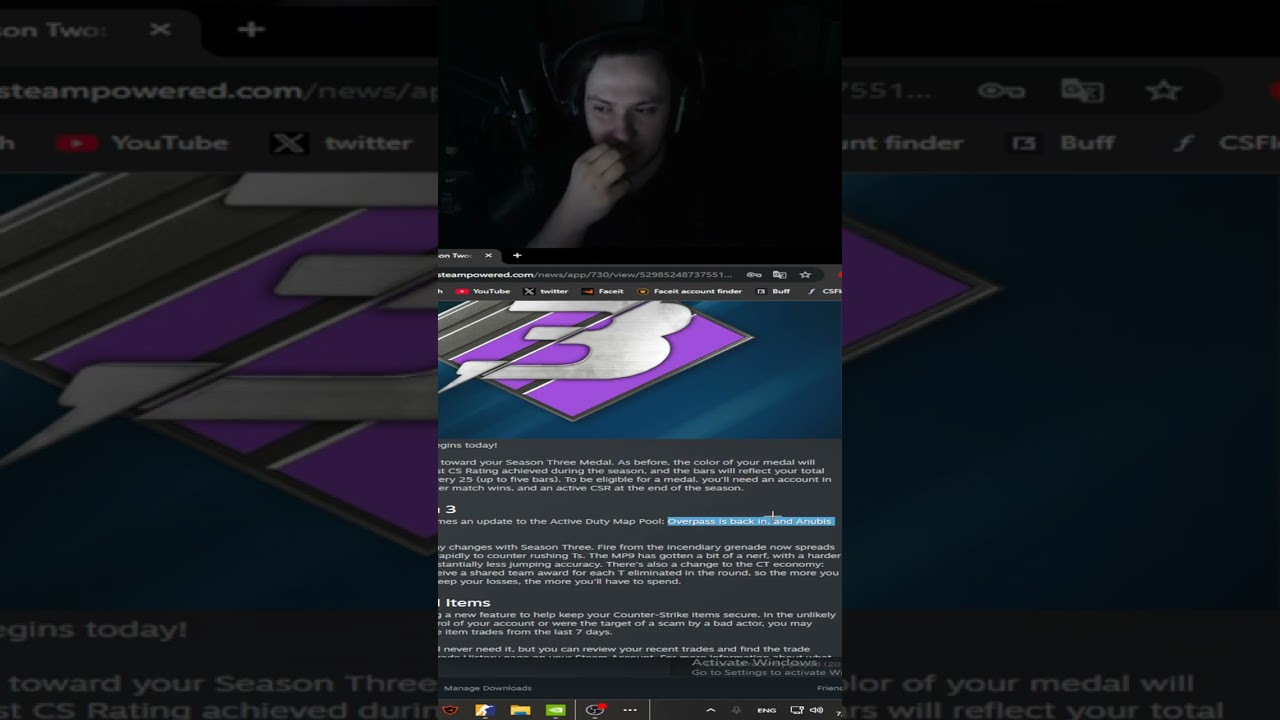Open the taskbar three-dots overflow menu

click(630, 710)
